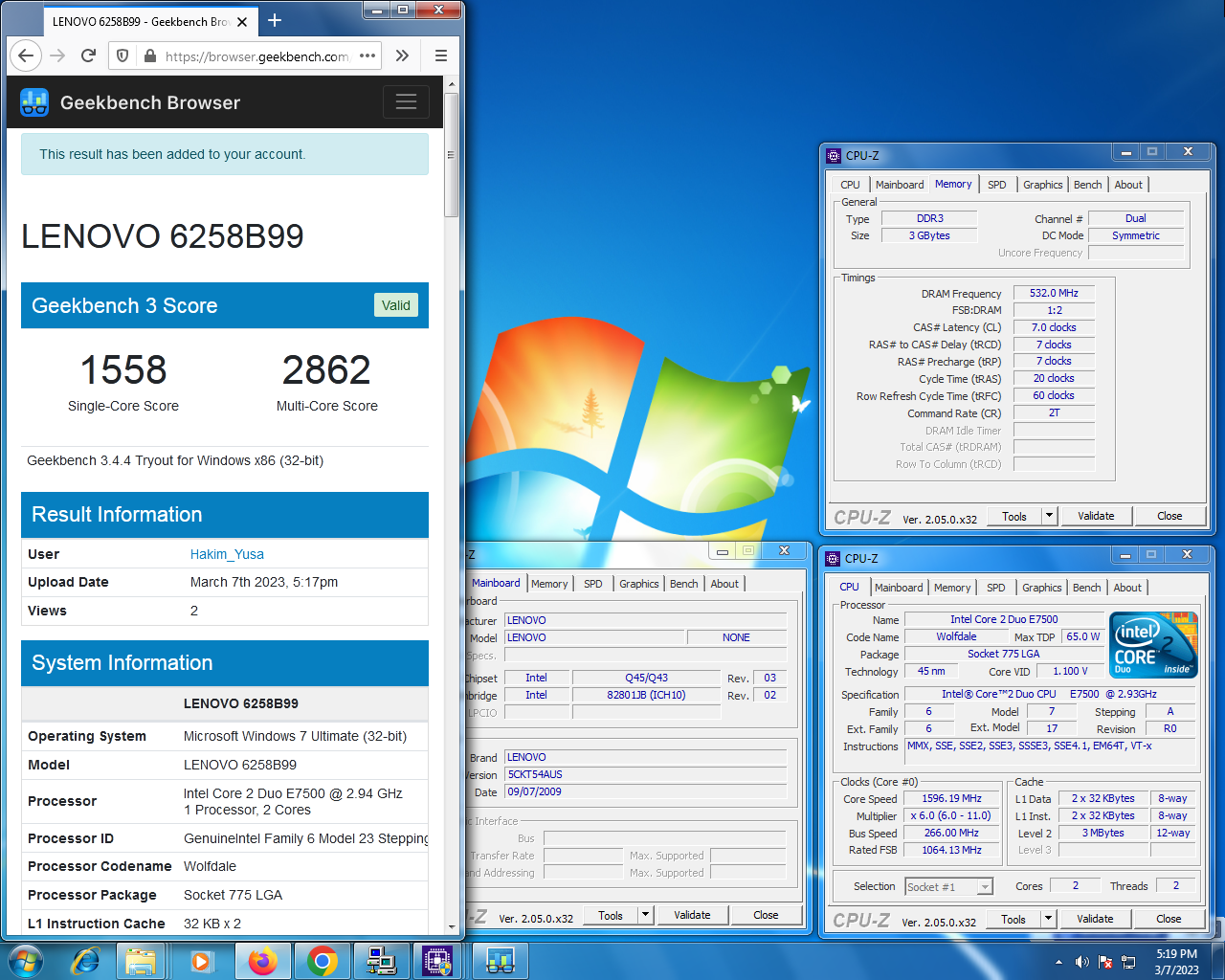Click the Valid badge on Geekbench score
1225x980 pixels.
click(x=395, y=305)
